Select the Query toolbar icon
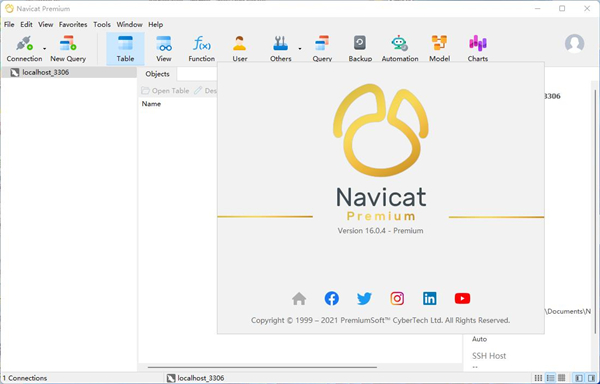Viewport: 600px width, 384px height. click(322, 44)
